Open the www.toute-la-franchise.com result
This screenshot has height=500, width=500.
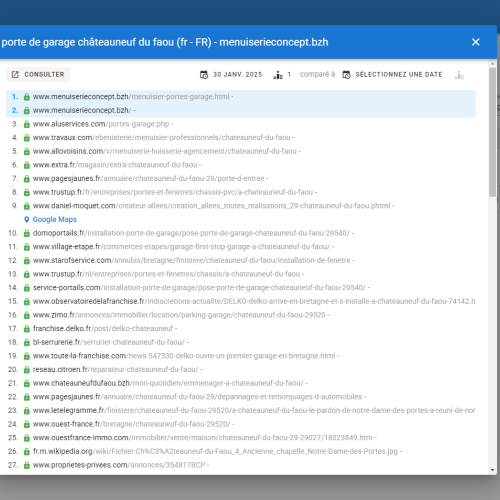184,356
